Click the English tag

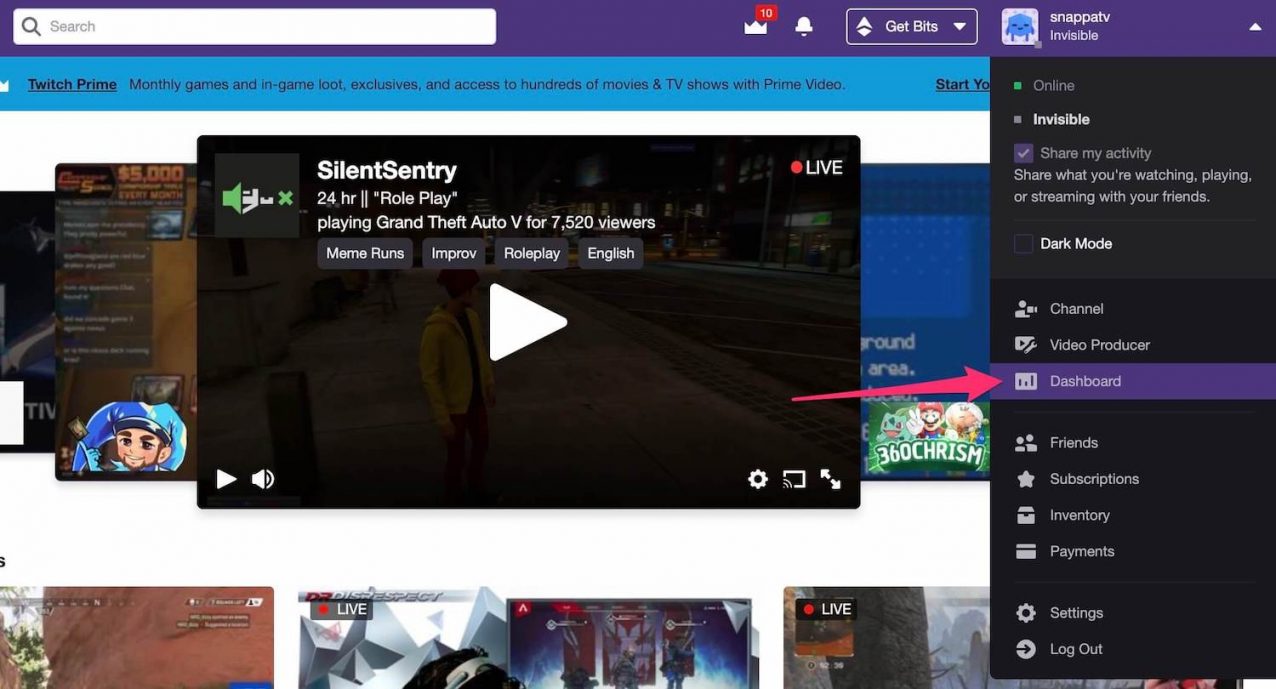[x=611, y=253]
